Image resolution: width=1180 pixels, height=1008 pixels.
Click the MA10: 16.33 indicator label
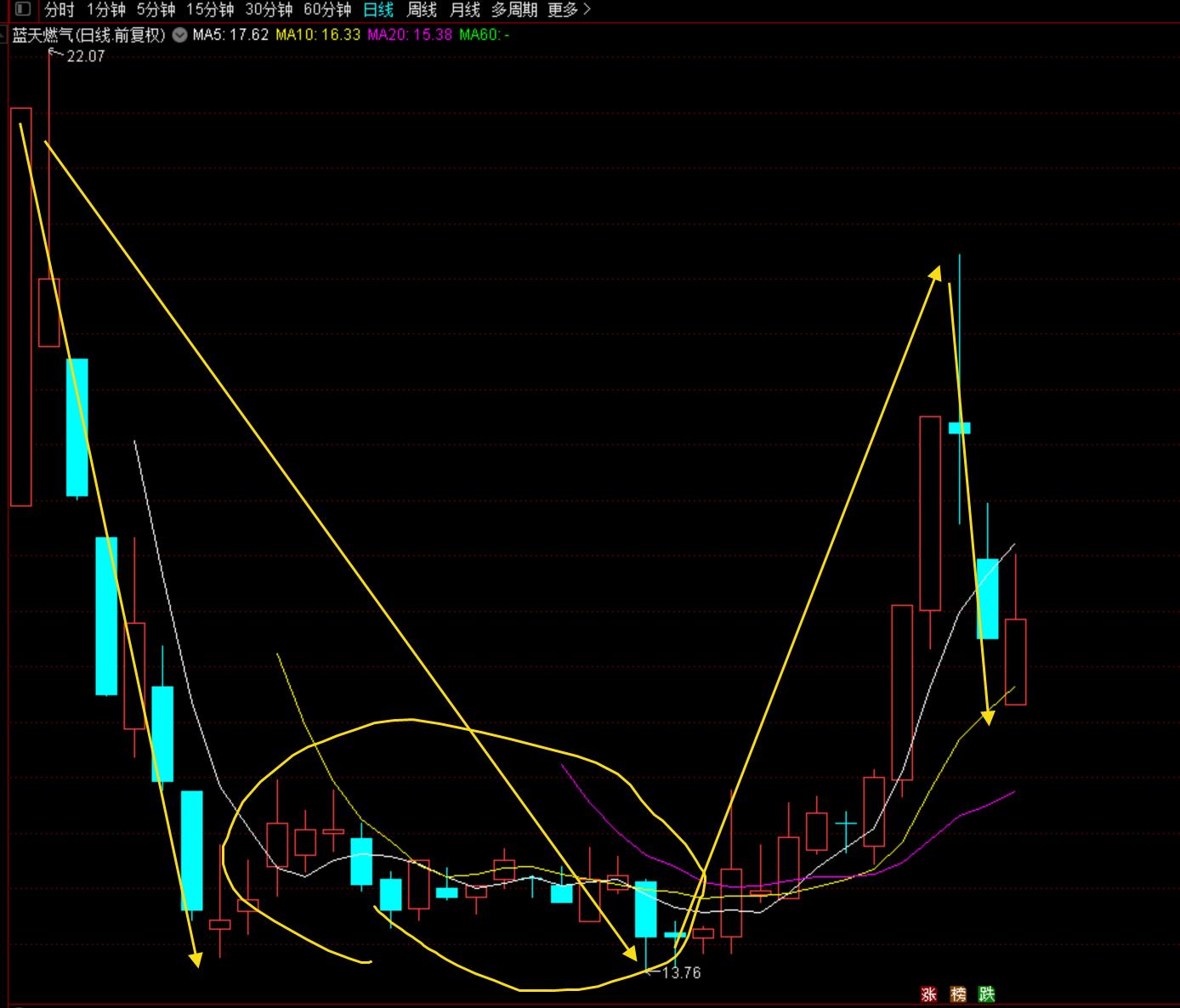click(x=318, y=35)
